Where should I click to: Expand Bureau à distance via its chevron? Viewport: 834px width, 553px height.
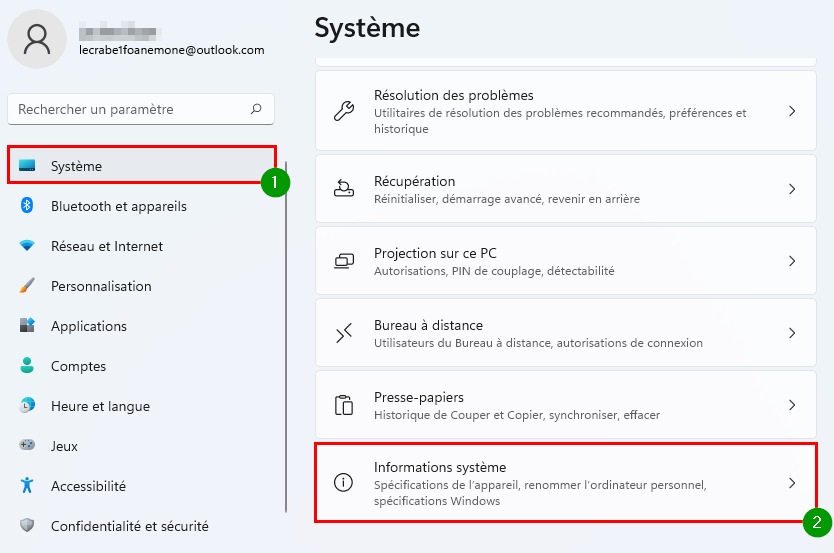coord(792,333)
